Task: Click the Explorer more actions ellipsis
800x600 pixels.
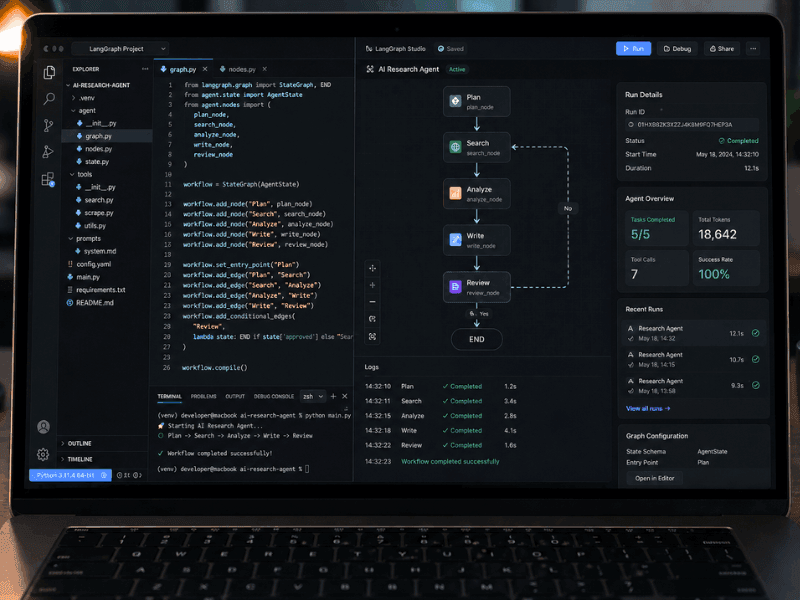Action: tap(145, 69)
